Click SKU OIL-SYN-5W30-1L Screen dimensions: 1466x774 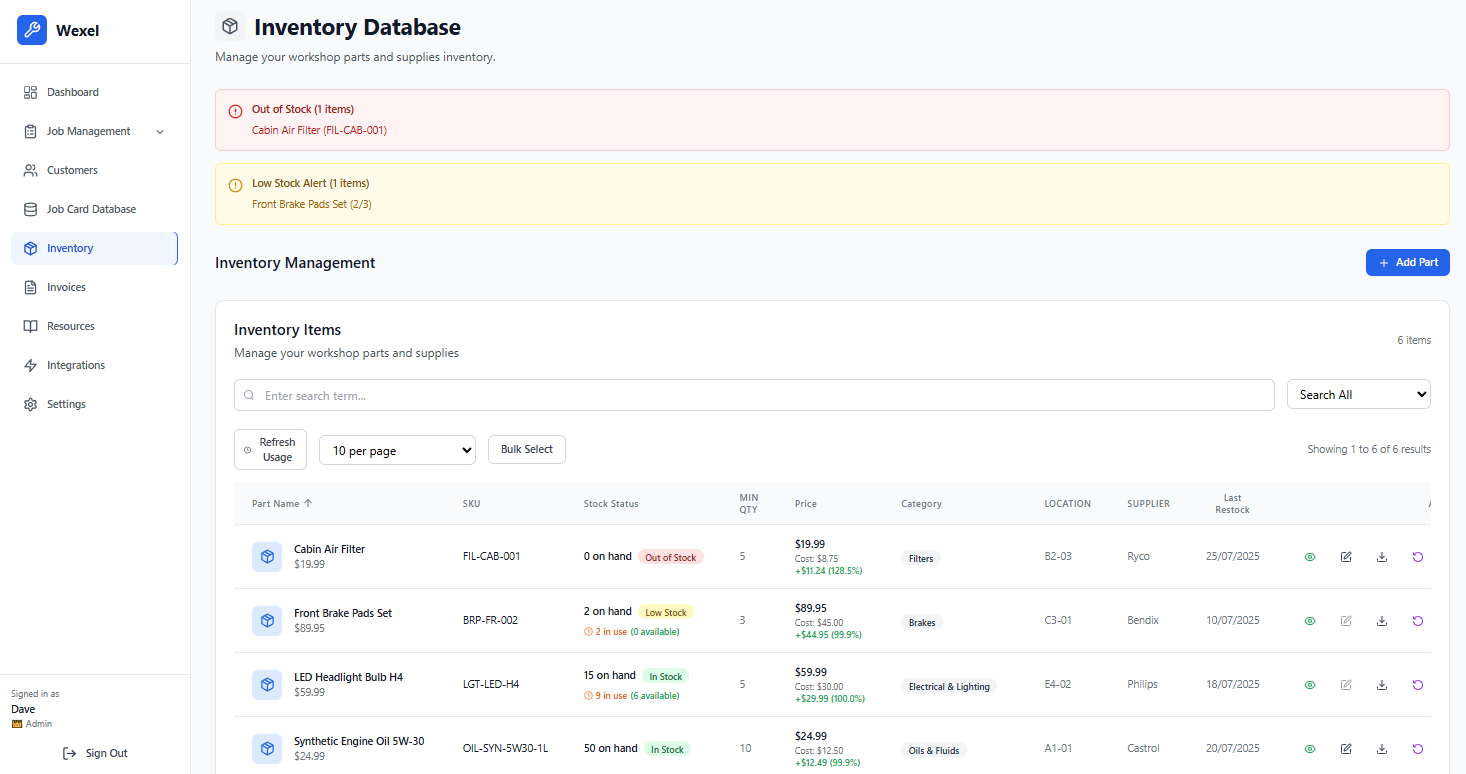click(x=505, y=748)
